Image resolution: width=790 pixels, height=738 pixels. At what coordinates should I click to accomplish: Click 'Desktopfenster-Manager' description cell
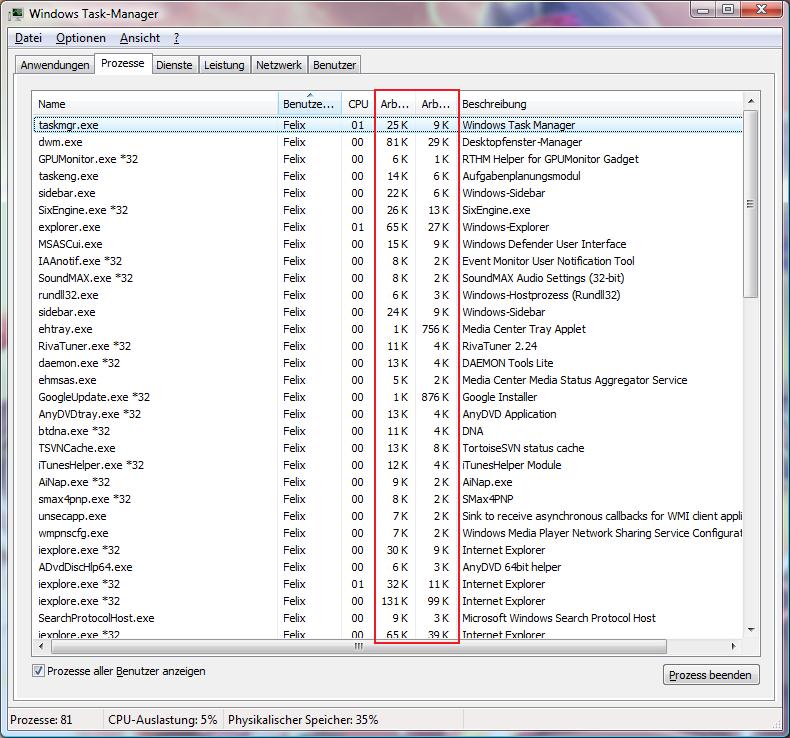point(522,142)
